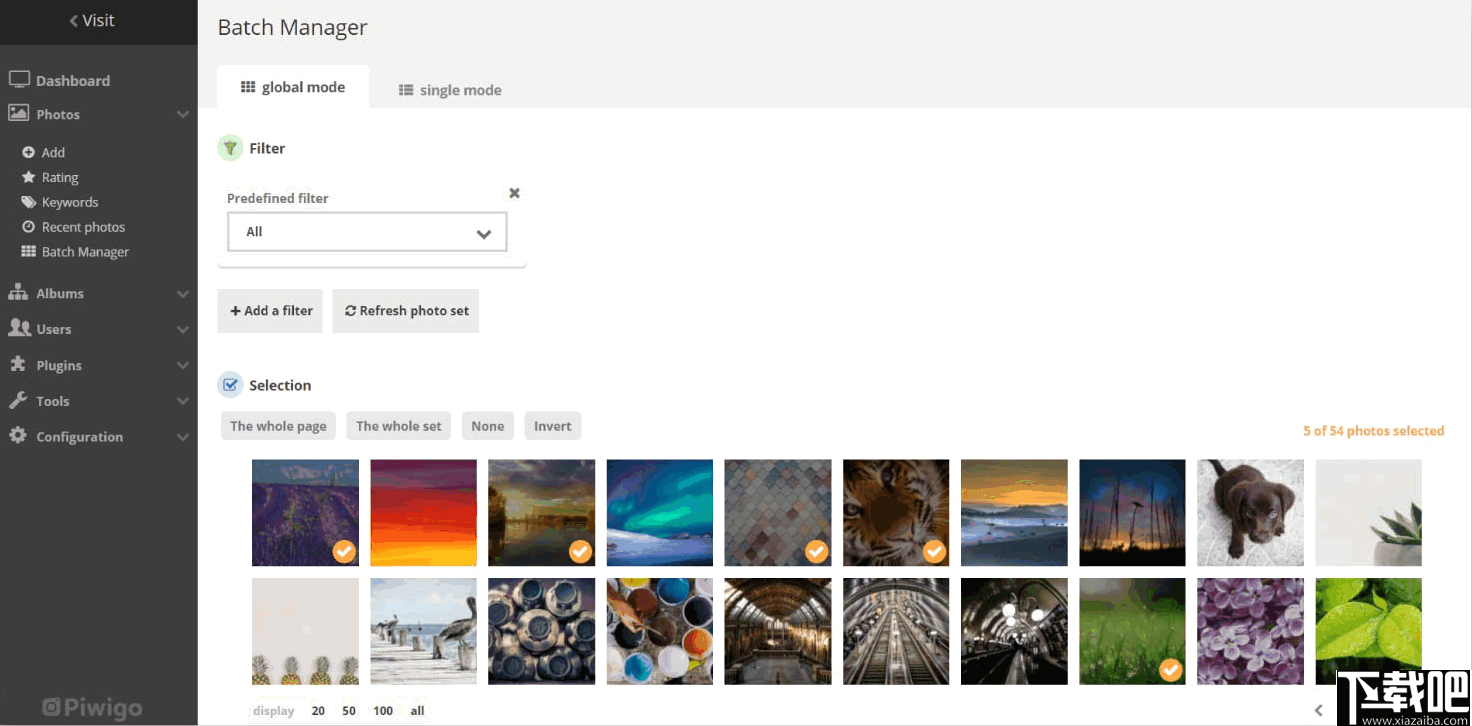Click the Invert selection button
Screen dimensions: 1472x726
click(x=552, y=426)
